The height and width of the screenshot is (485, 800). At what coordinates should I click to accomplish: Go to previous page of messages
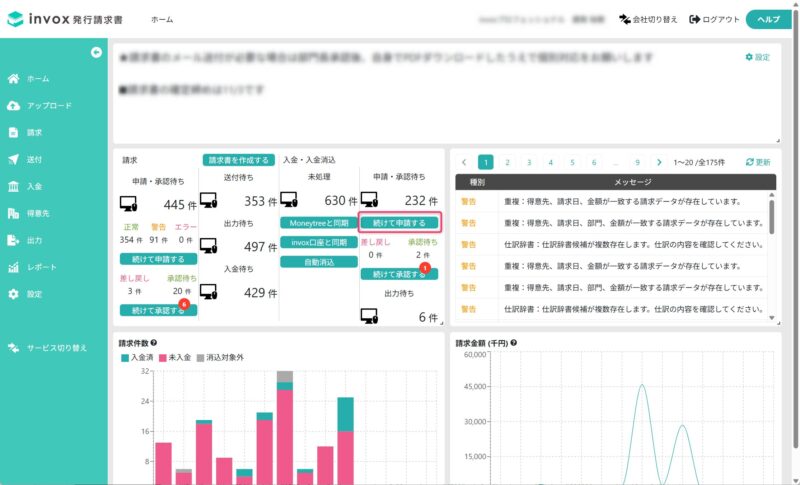pyautogui.click(x=464, y=162)
